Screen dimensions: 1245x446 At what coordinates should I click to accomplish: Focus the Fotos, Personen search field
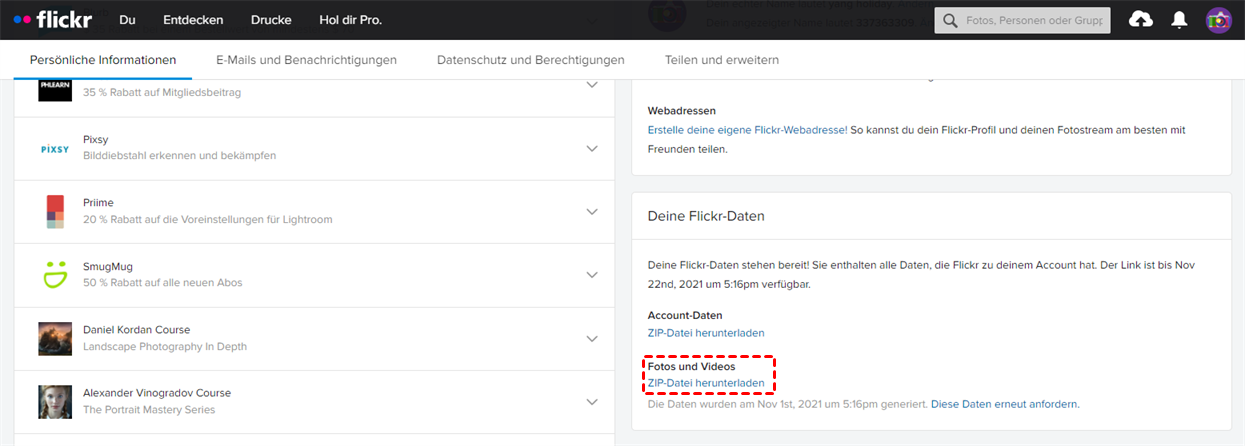tap(1022, 20)
